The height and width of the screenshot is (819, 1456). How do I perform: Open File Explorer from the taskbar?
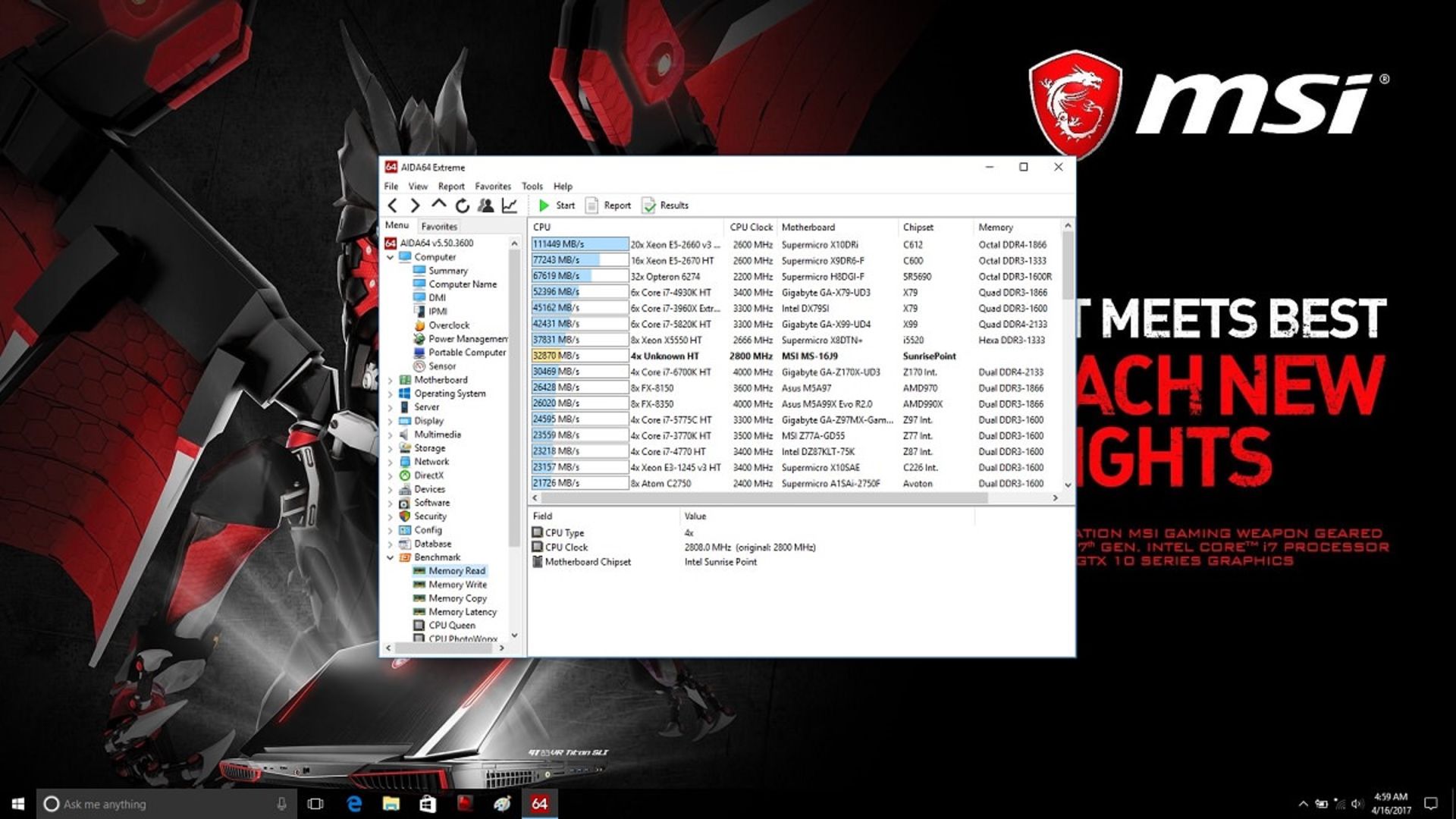(x=391, y=804)
